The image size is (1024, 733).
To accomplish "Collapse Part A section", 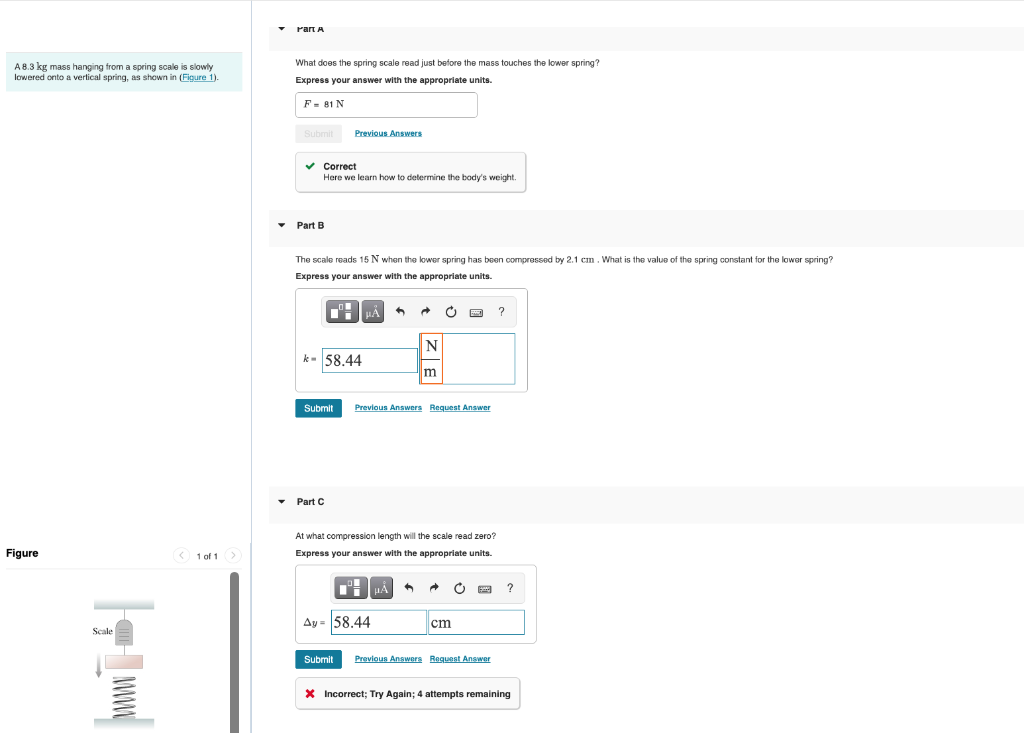I will 281,29.
